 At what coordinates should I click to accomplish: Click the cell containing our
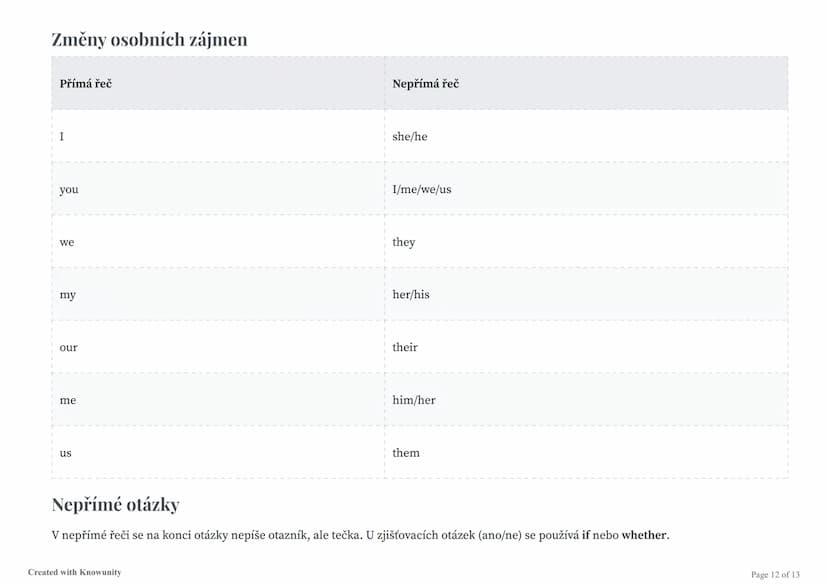[218, 347]
